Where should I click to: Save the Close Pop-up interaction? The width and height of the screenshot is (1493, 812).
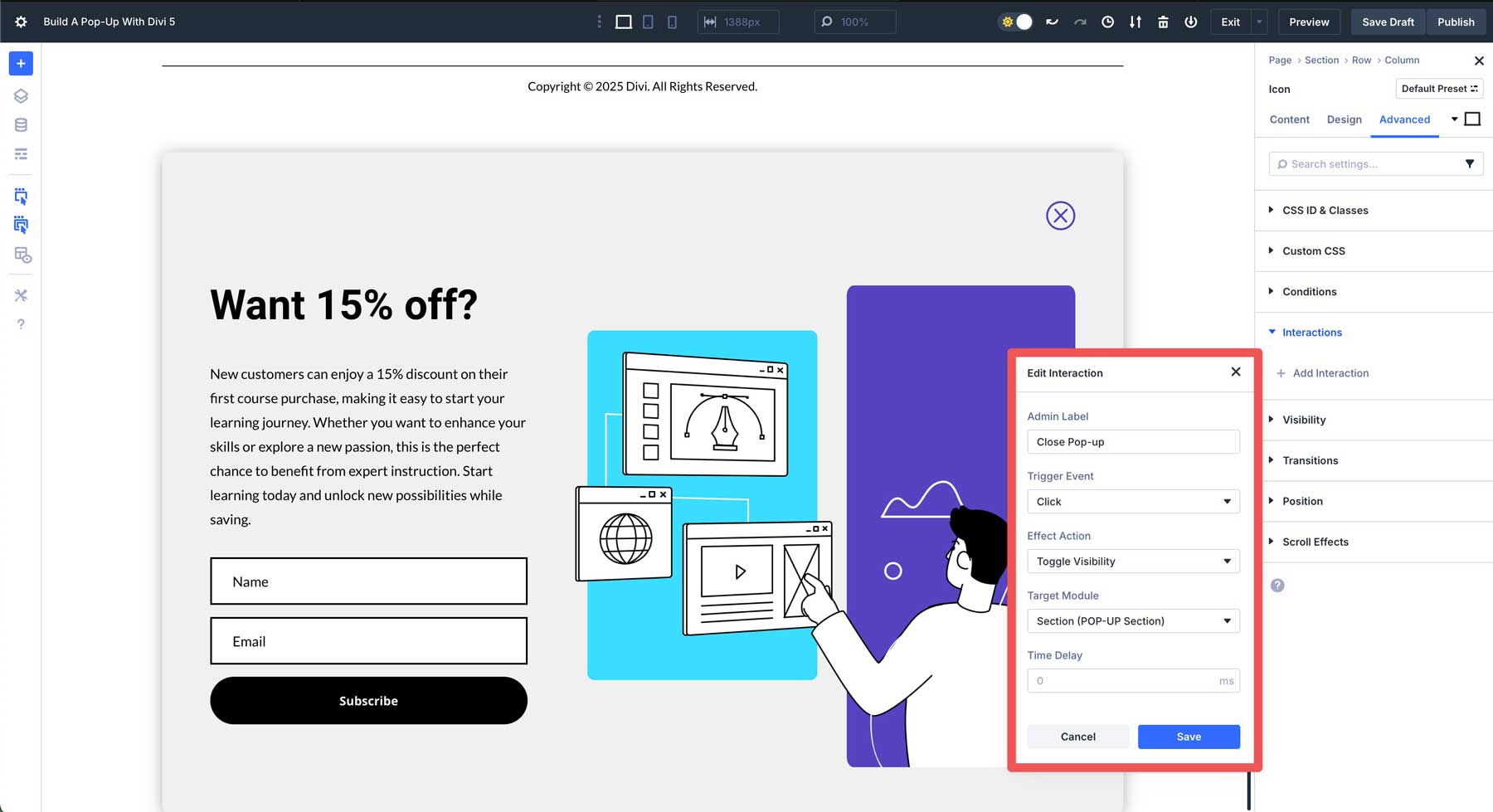[x=1189, y=737]
